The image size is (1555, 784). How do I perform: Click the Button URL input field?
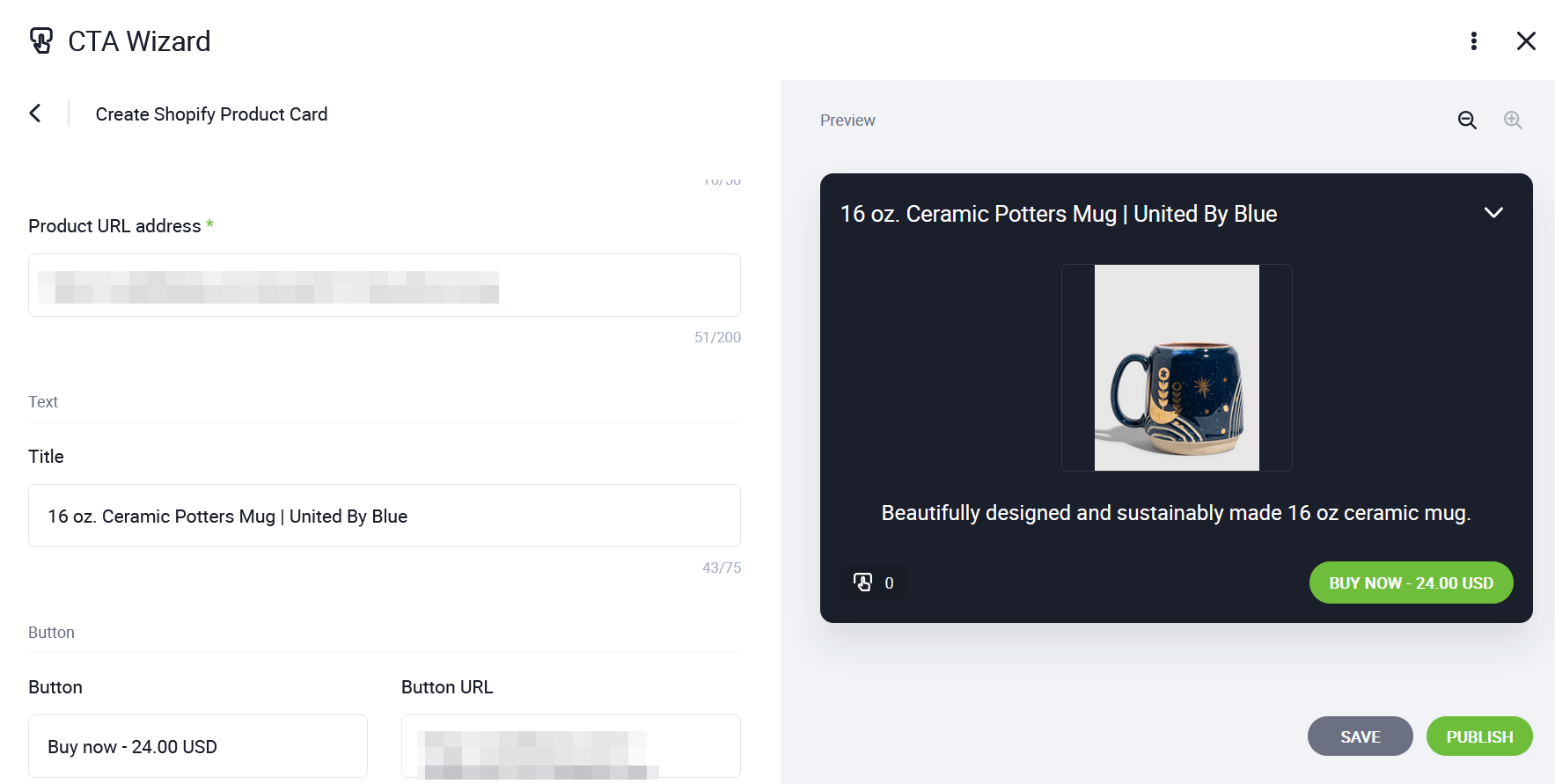[570, 746]
